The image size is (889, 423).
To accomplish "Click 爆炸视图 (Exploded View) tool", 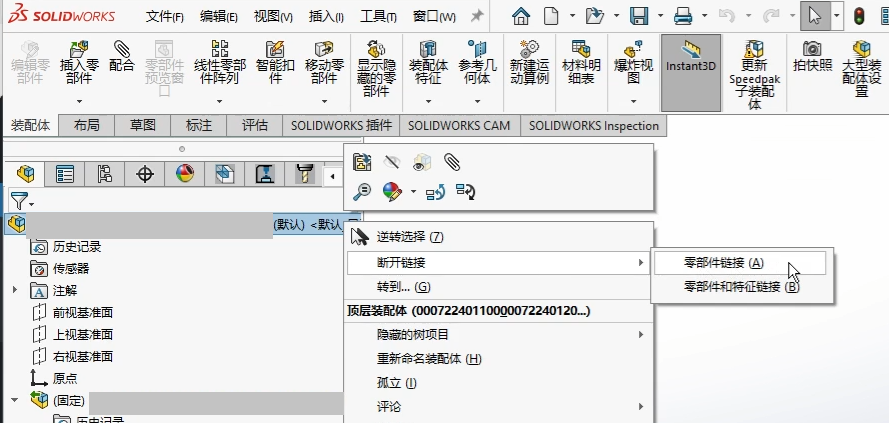I will coord(633,62).
